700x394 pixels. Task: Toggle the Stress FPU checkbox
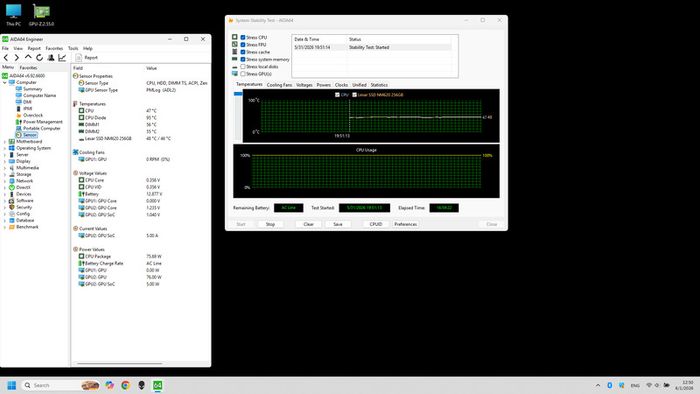pyautogui.click(x=243, y=45)
